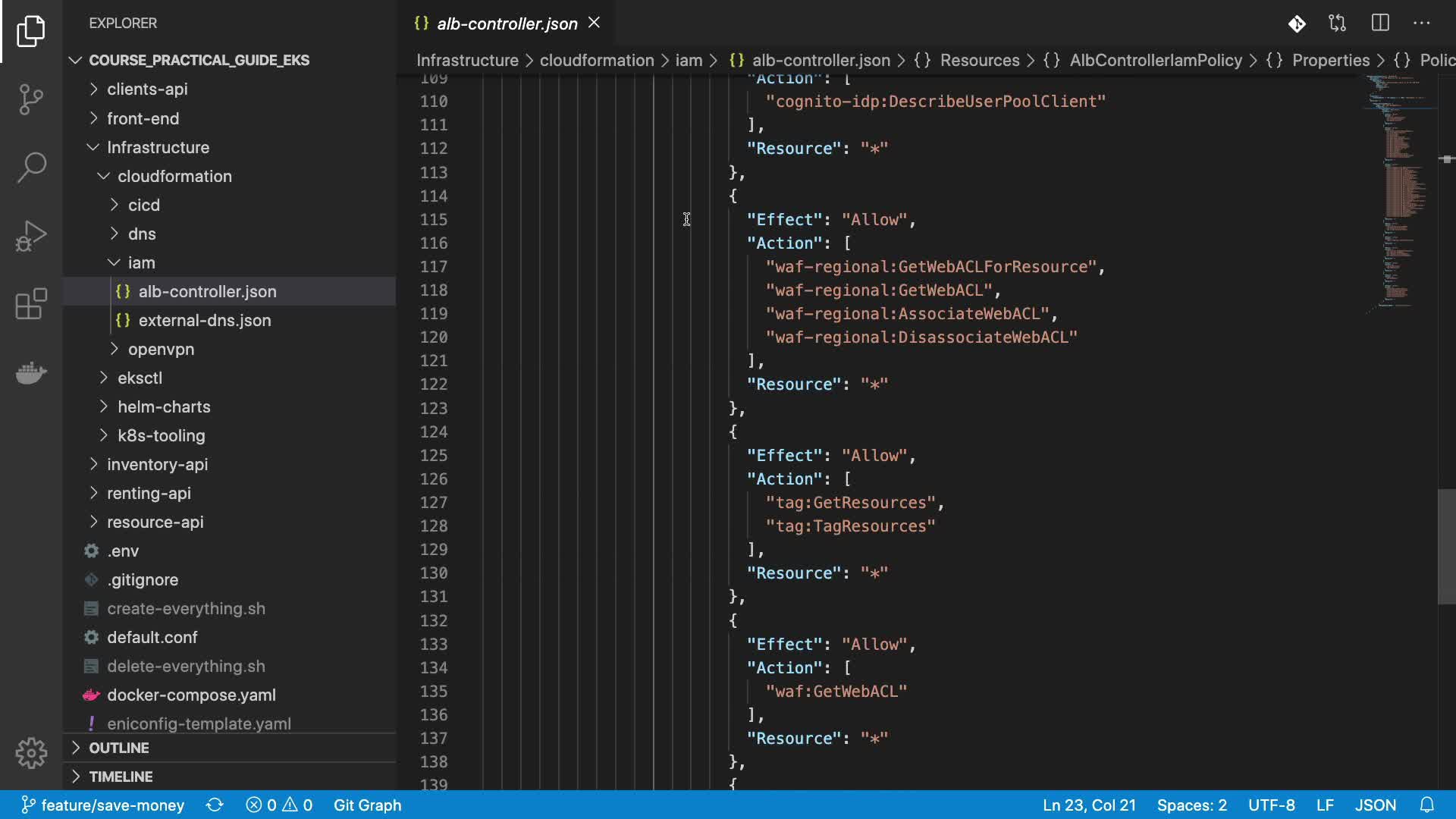Screen dimensions: 1456x819
Task: Expand the OUTLINE section
Action: click(119, 748)
